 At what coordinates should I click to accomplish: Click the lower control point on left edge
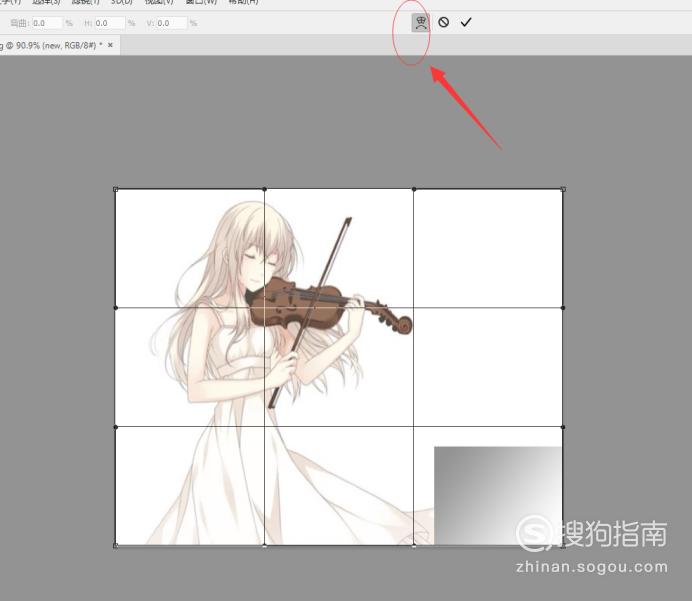point(116,427)
